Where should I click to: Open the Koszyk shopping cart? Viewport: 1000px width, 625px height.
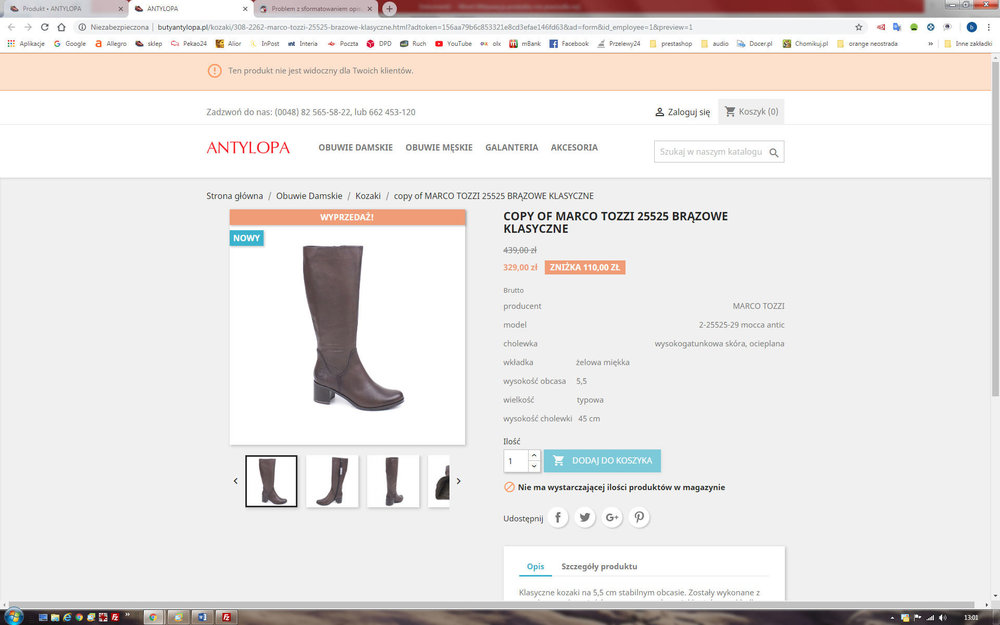(x=751, y=112)
